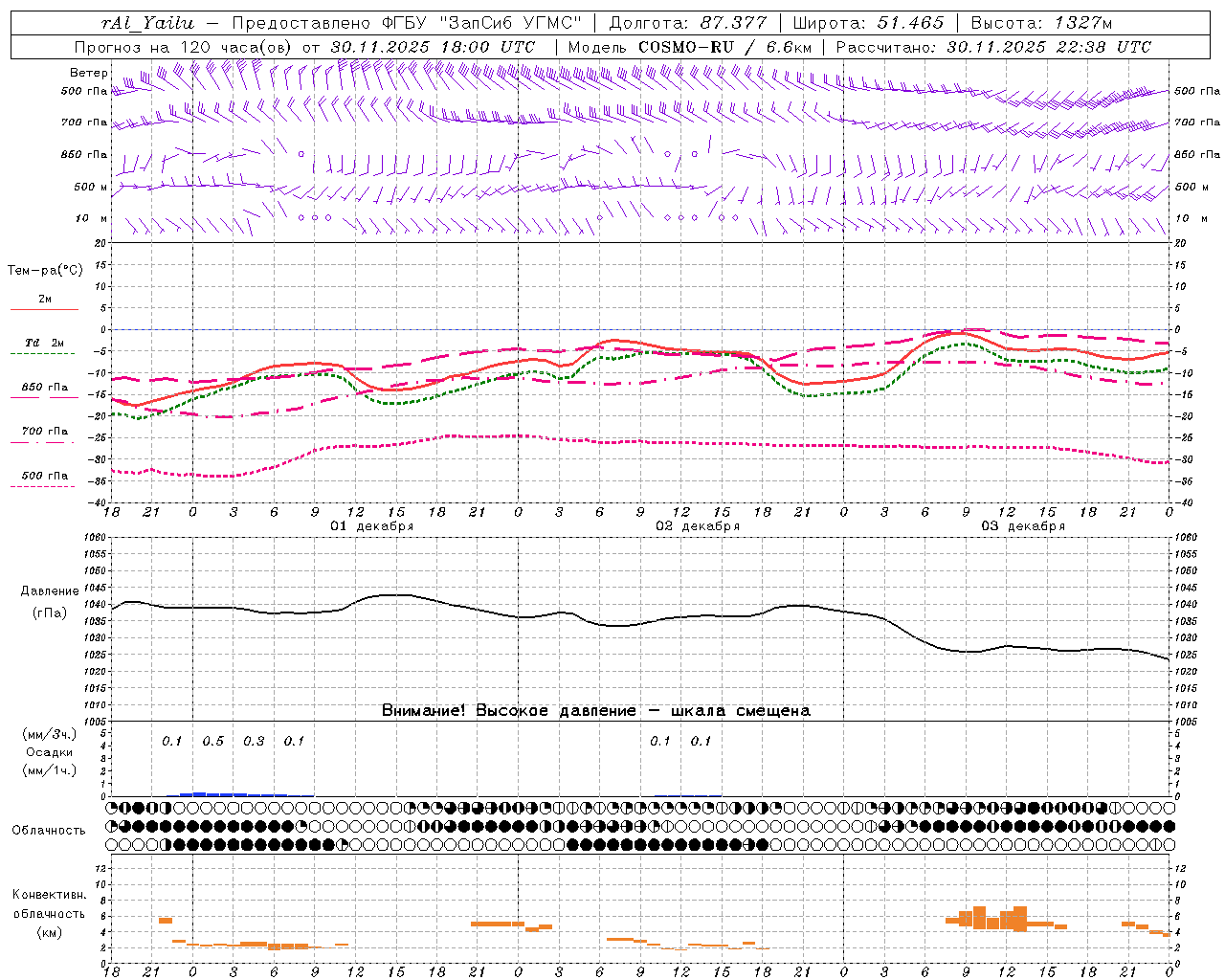Click the (мм/3ч.) precipitation unit label
Viewport: 1225px width, 980px height.
(x=50, y=734)
